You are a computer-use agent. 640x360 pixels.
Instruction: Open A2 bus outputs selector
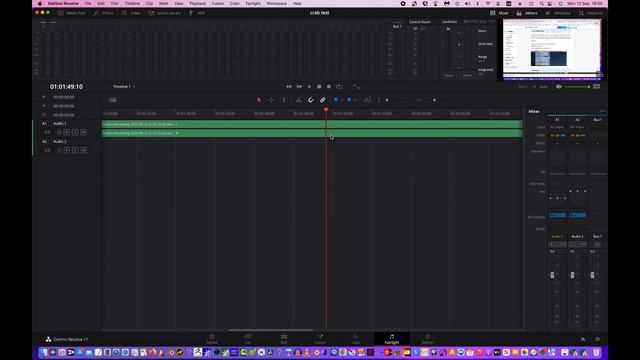(x=577, y=215)
